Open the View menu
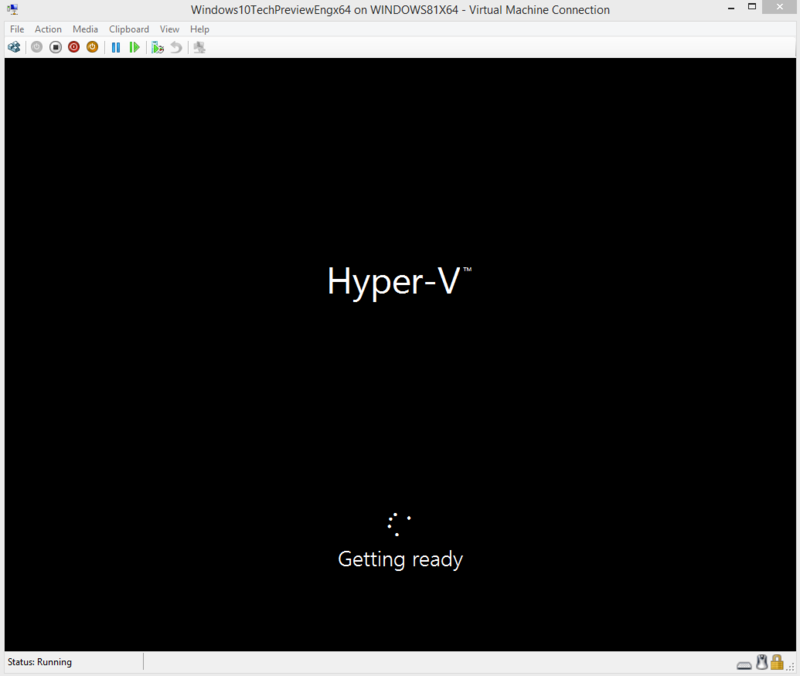 169,29
